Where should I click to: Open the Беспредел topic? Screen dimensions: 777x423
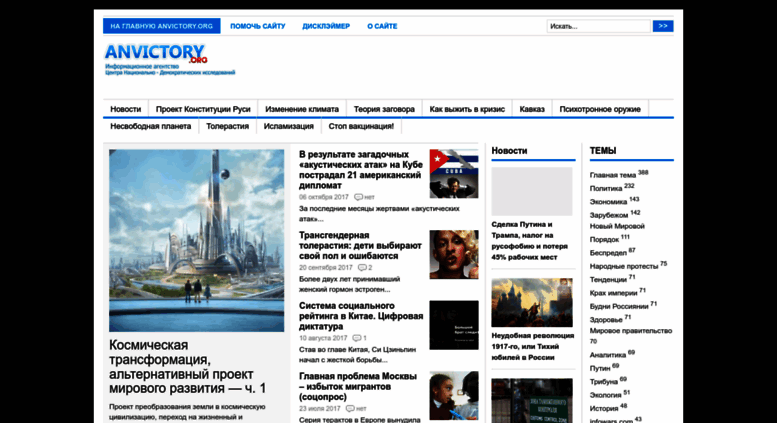[608, 253]
